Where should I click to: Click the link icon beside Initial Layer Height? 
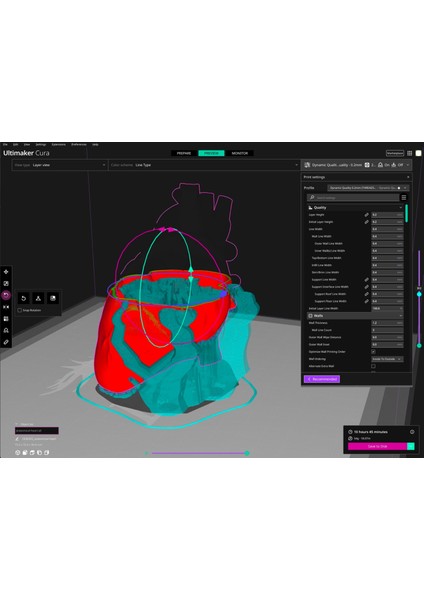366,222
